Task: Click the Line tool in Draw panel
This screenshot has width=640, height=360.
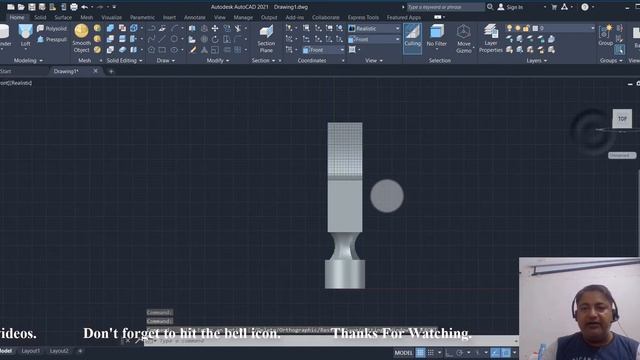Action: (162, 39)
